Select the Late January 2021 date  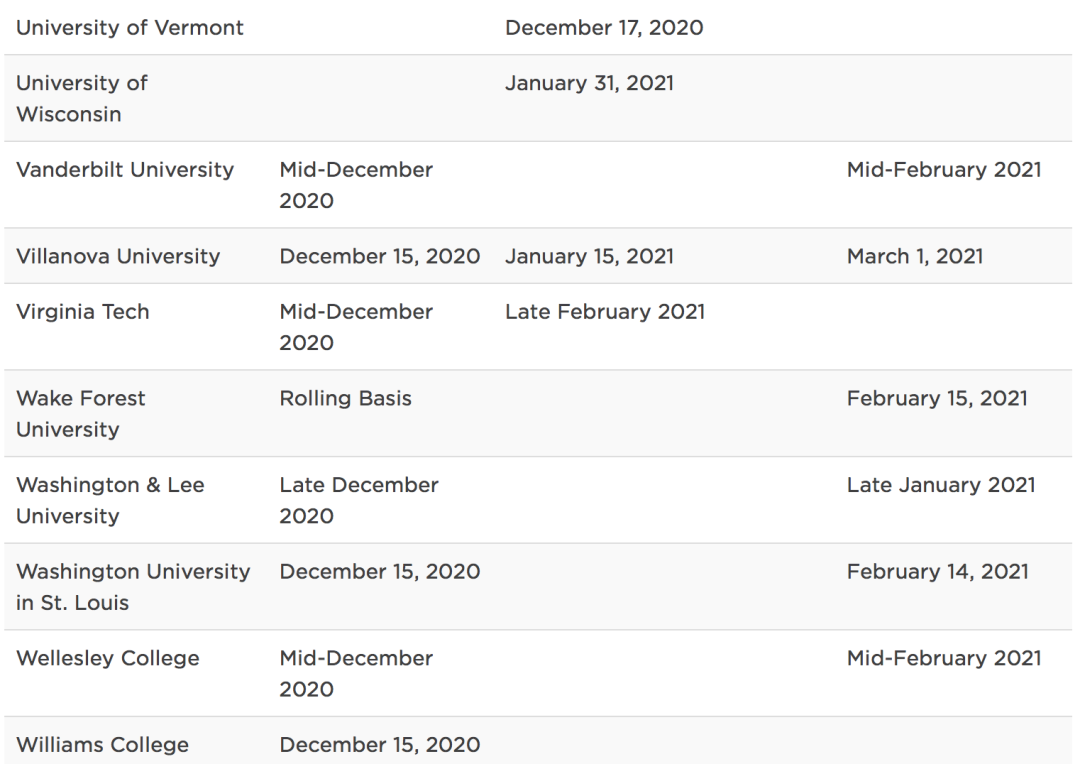point(940,485)
